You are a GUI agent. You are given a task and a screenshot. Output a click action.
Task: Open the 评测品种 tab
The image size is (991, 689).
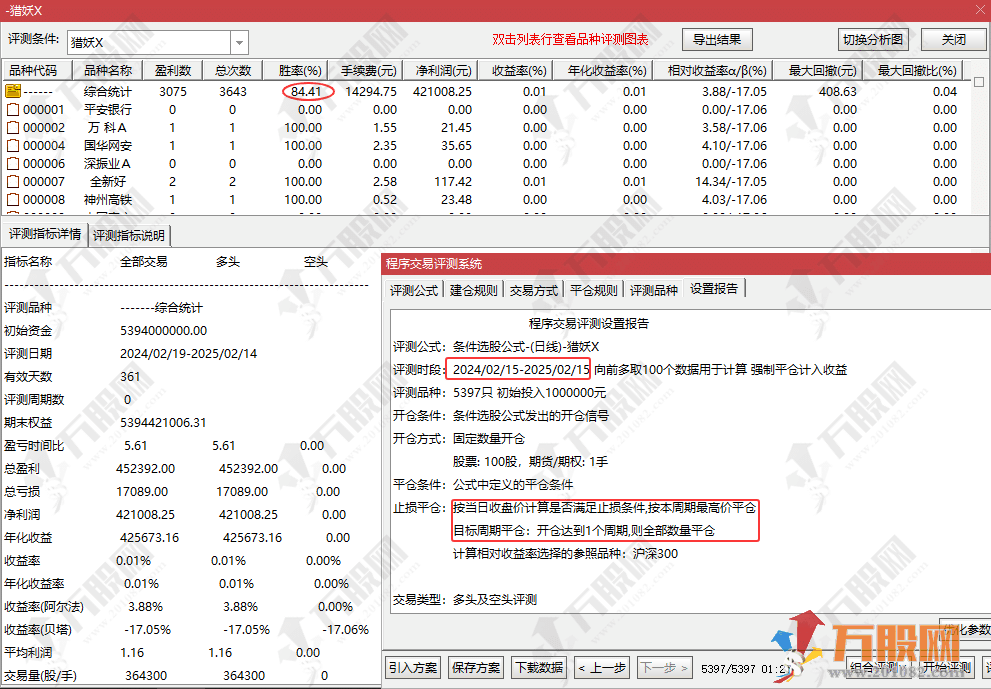(x=654, y=290)
